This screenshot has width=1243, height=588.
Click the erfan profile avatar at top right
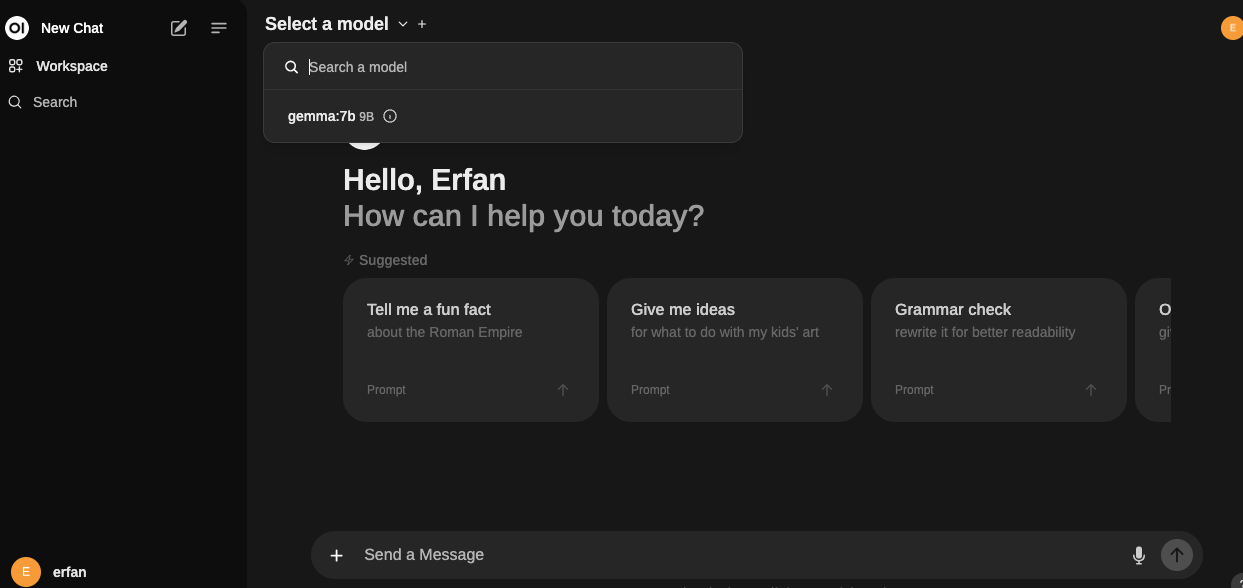coord(1232,28)
